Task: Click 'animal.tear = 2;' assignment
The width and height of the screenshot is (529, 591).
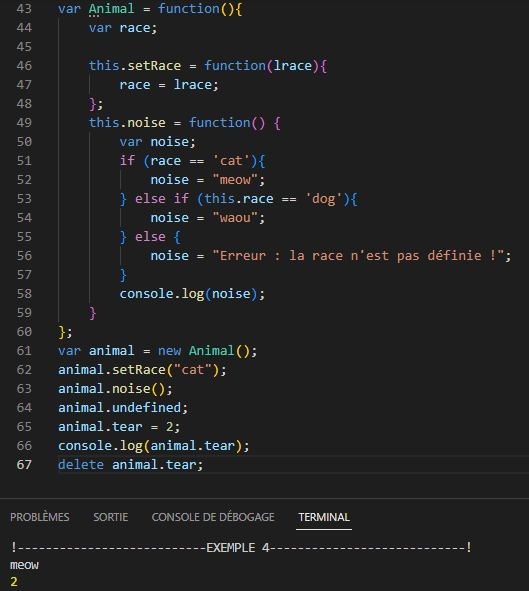Action: (x=119, y=427)
